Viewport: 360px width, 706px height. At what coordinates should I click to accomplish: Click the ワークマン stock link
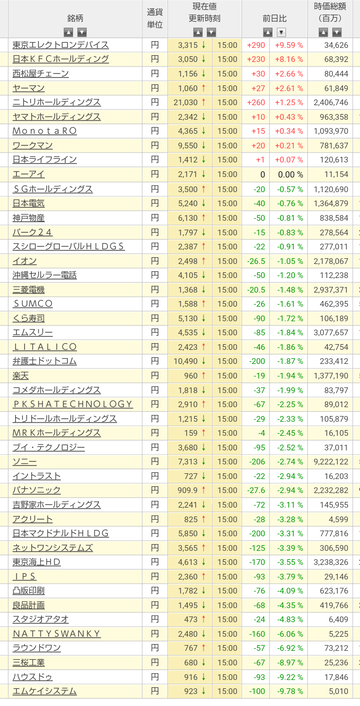[x=32, y=145]
